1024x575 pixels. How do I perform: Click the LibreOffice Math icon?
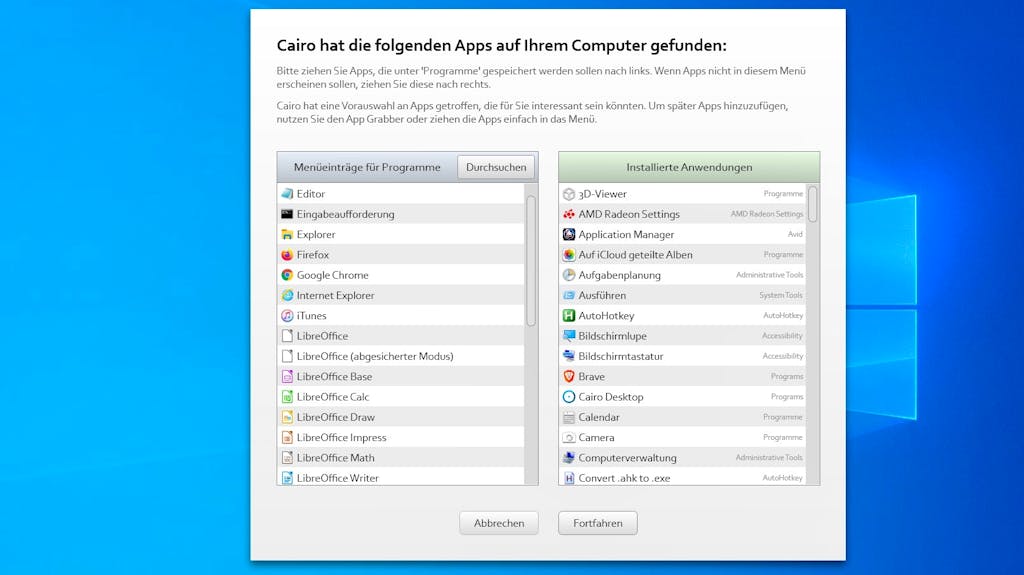(x=287, y=457)
